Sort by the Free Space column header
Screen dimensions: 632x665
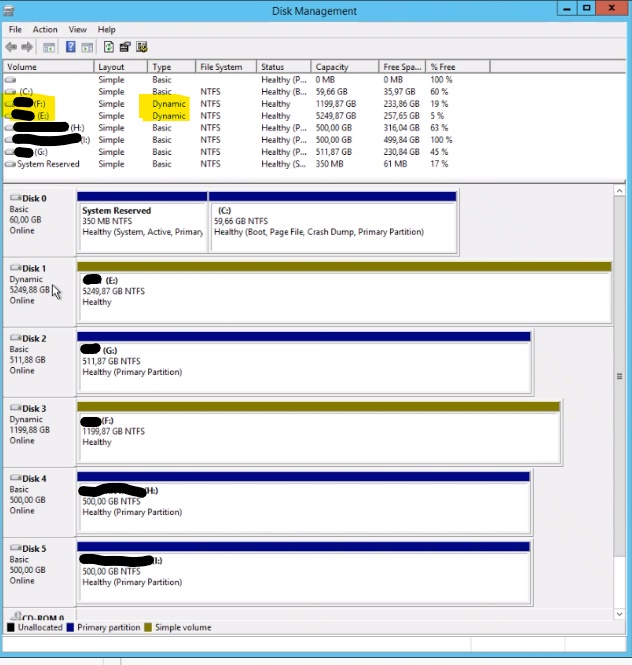click(402, 67)
